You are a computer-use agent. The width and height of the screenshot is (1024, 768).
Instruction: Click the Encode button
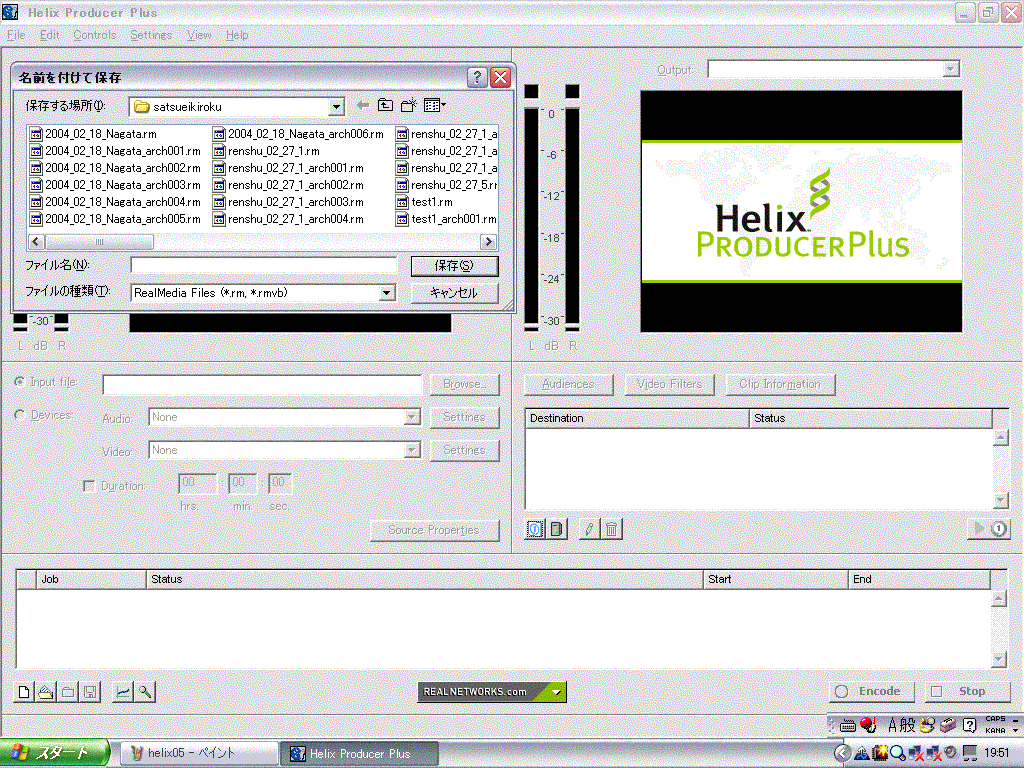(x=872, y=691)
